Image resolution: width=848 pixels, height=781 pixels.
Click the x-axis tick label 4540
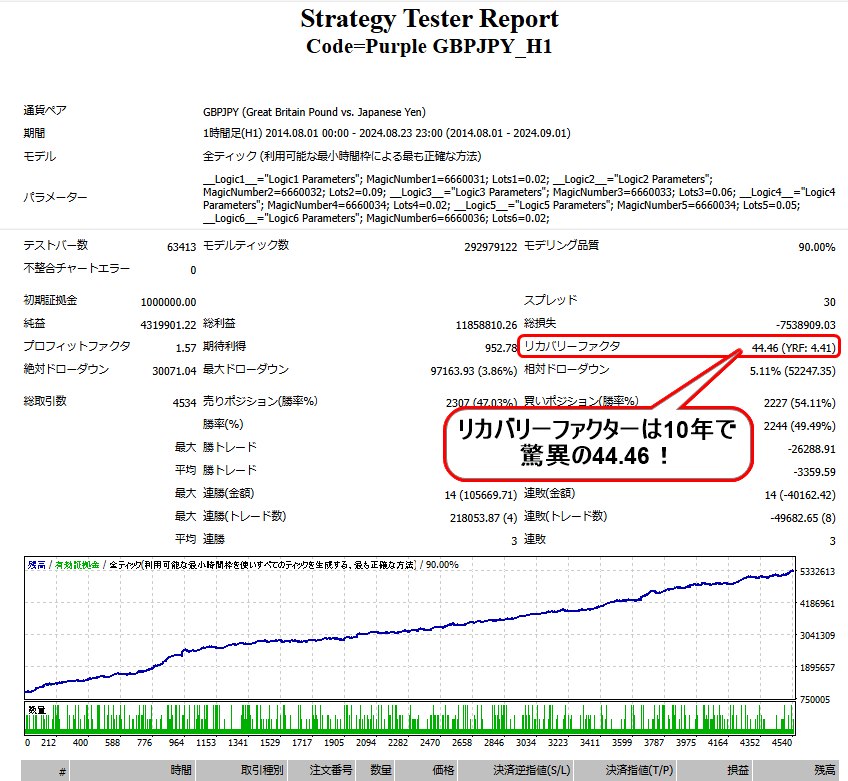coord(781,743)
